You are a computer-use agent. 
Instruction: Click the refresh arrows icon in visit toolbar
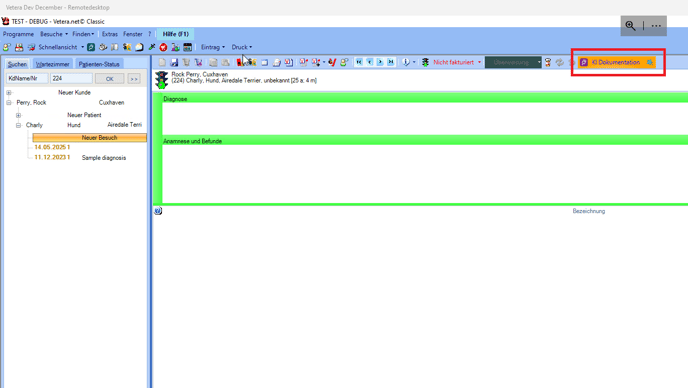(559, 62)
